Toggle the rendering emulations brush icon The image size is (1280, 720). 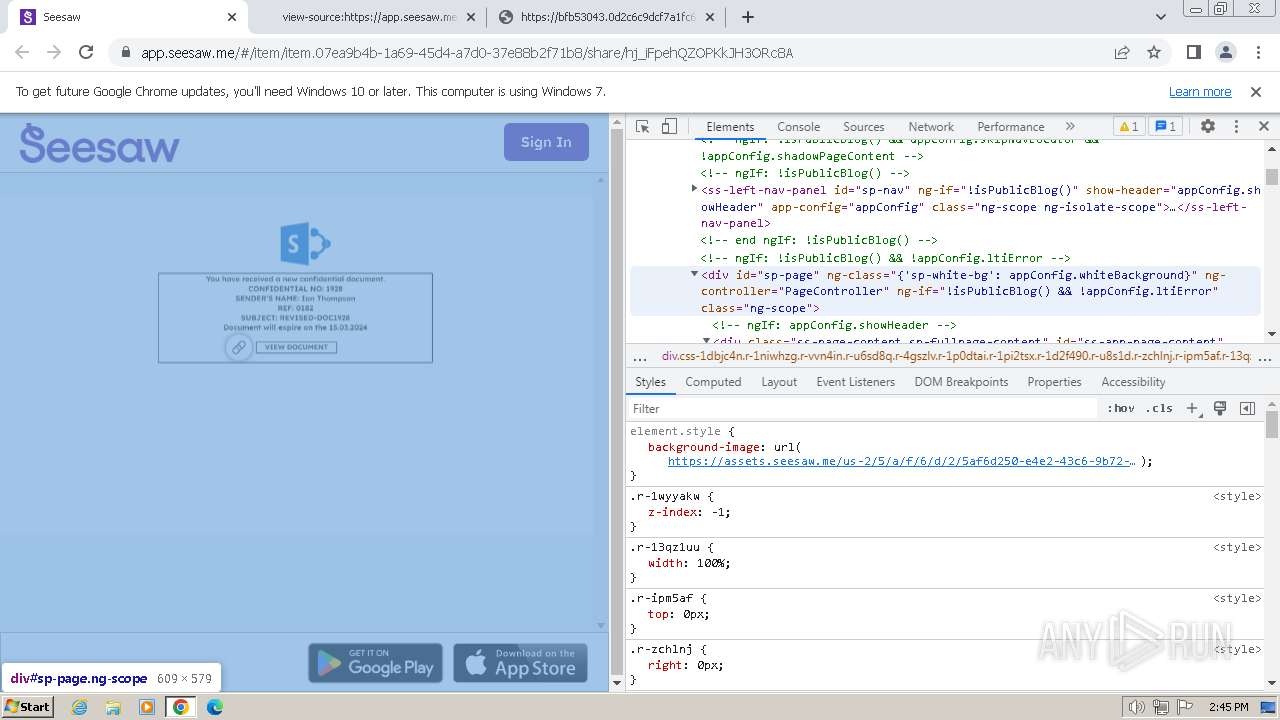point(1220,408)
